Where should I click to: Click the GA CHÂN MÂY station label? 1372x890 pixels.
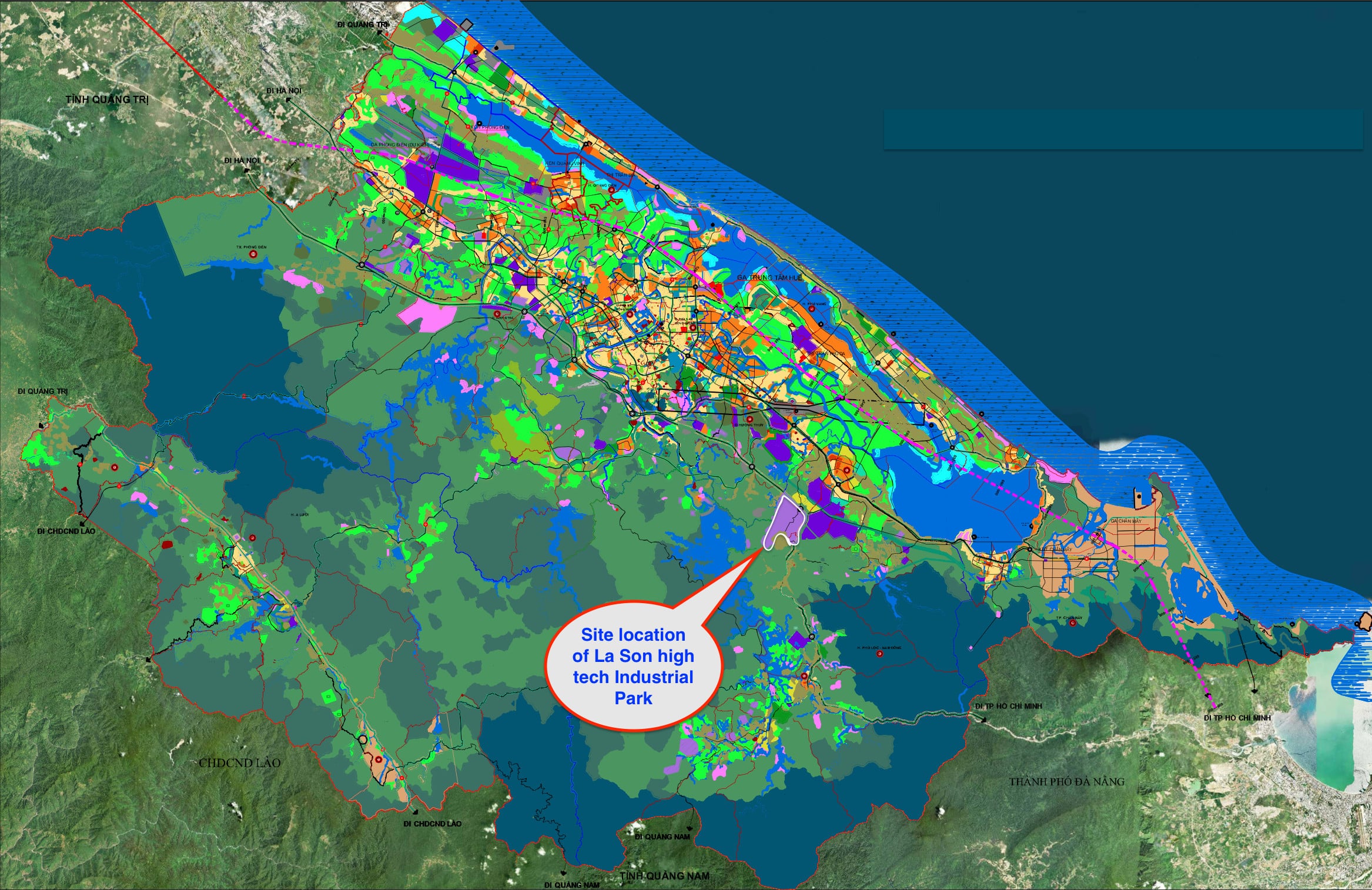(x=1125, y=521)
